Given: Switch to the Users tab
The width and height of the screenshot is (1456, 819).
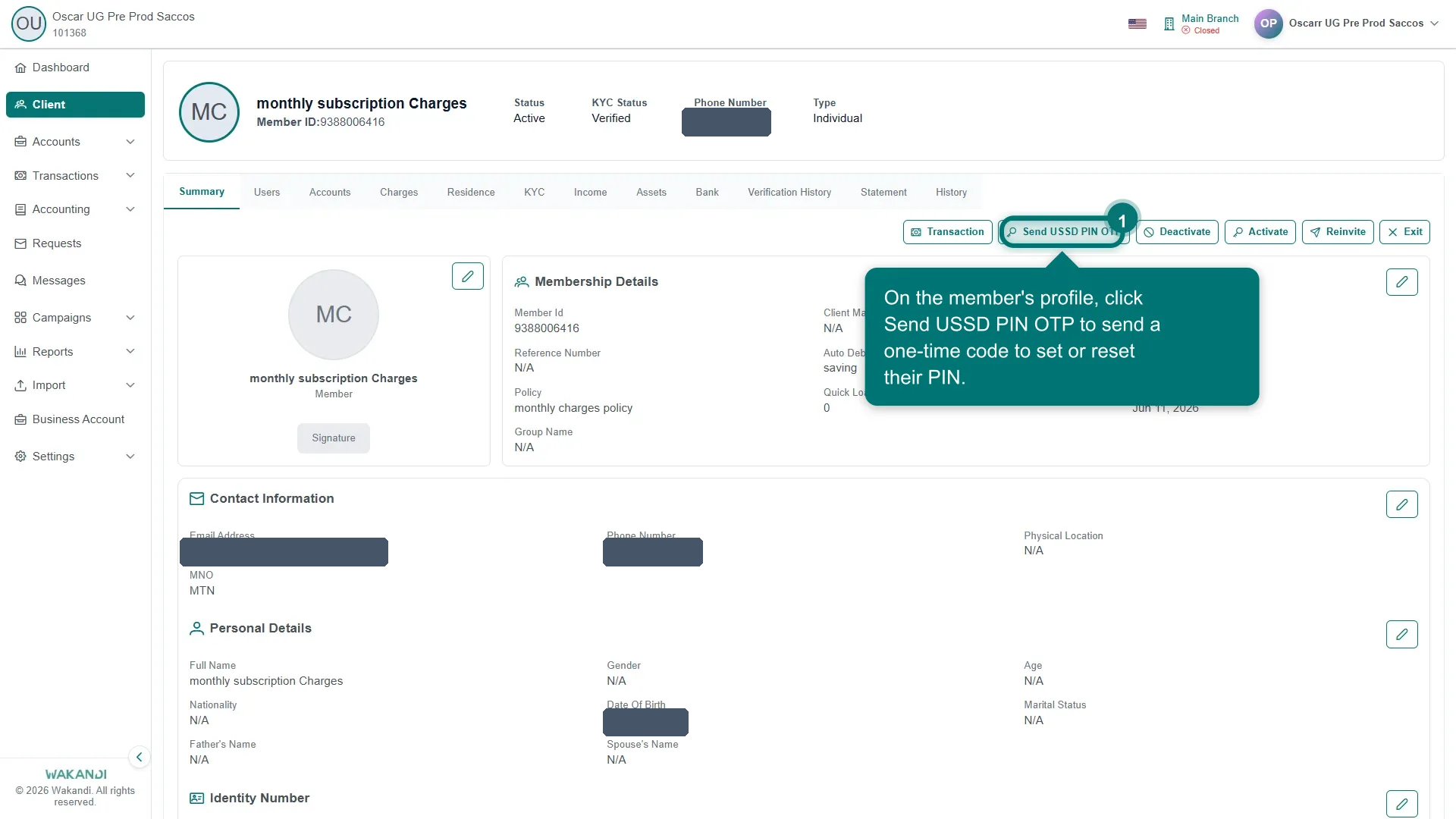Looking at the screenshot, I should [x=267, y=193].
